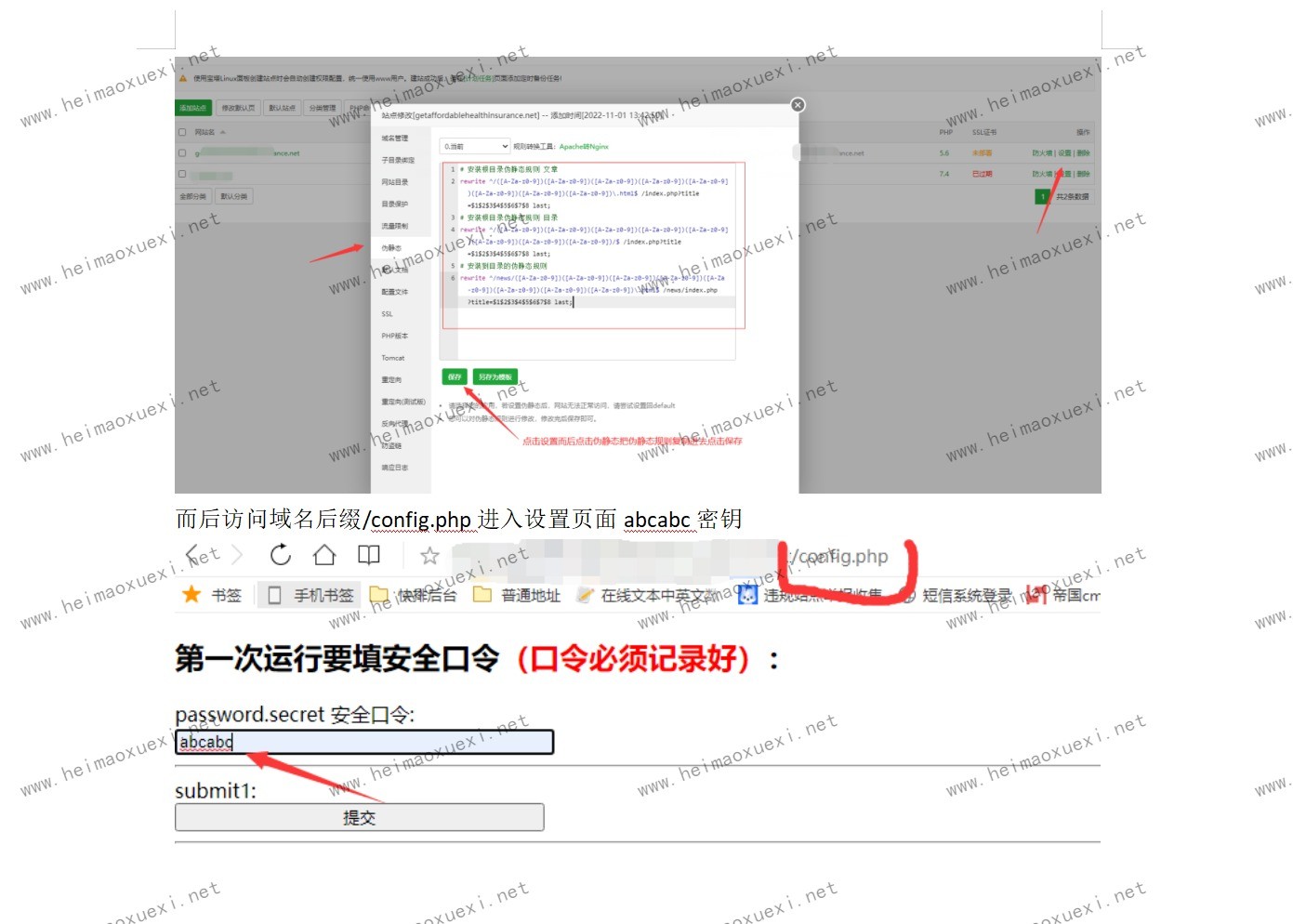Check the first website row checkbox
The image size is (1293, 924).
pos(183,152)
